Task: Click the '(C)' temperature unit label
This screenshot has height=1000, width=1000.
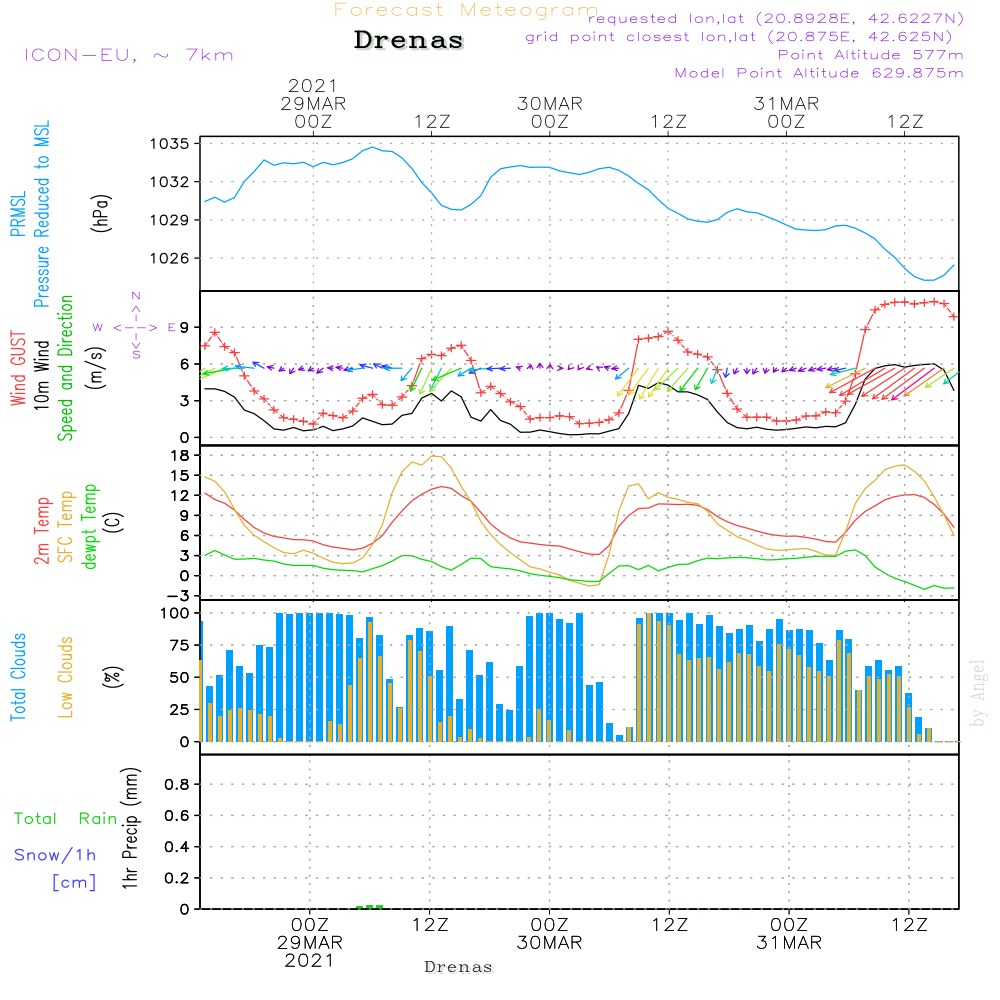Action: tap(113, 522)
